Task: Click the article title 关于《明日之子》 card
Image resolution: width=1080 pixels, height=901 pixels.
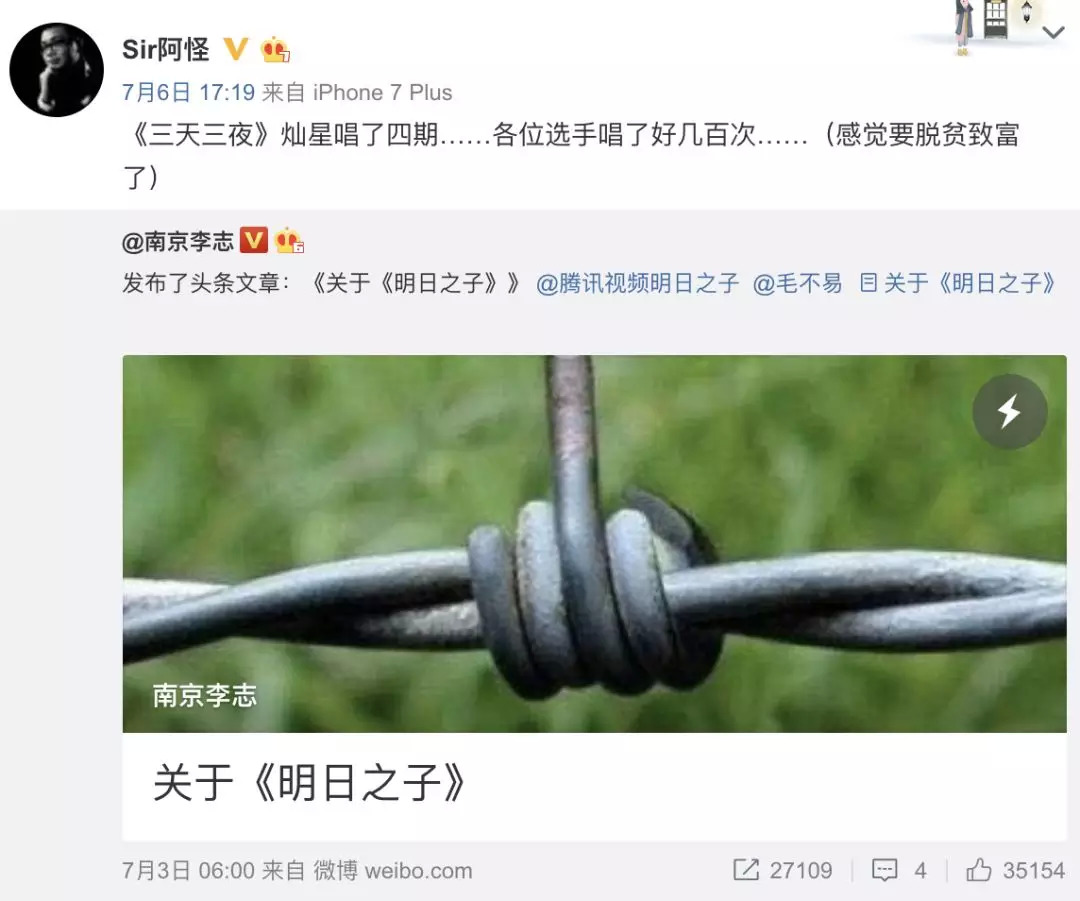Action: click(x=594, y=785)
